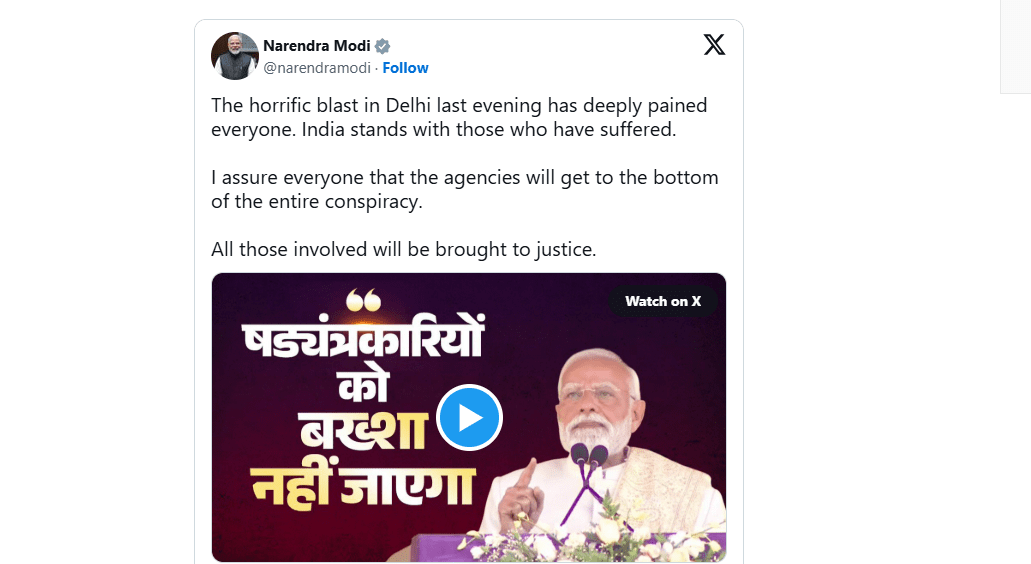The width and height of the screenshot is (1031, 564).
Task: Click the Narendra Modi display name
Action: [316, 46]
